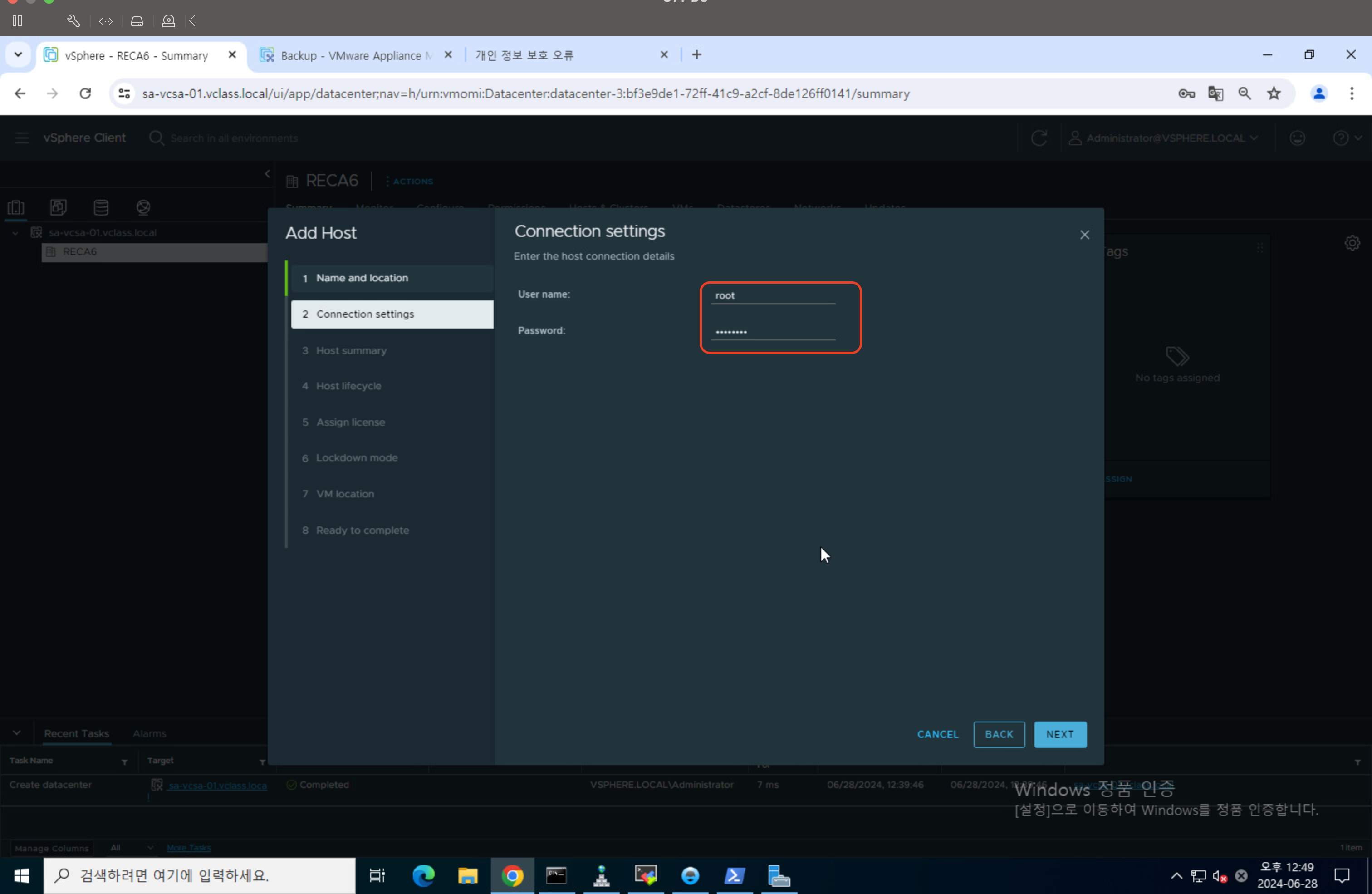Click the NEXT button

tap(1059, 734)
